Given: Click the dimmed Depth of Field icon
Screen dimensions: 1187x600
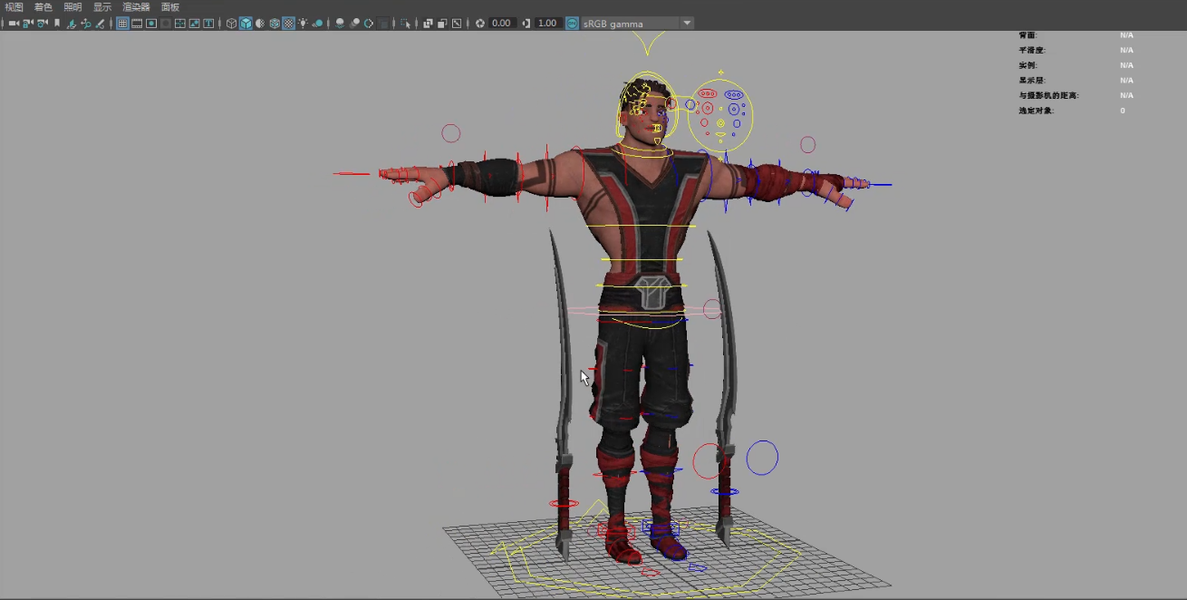Looking at the screenshot, I should coord(384,23).
